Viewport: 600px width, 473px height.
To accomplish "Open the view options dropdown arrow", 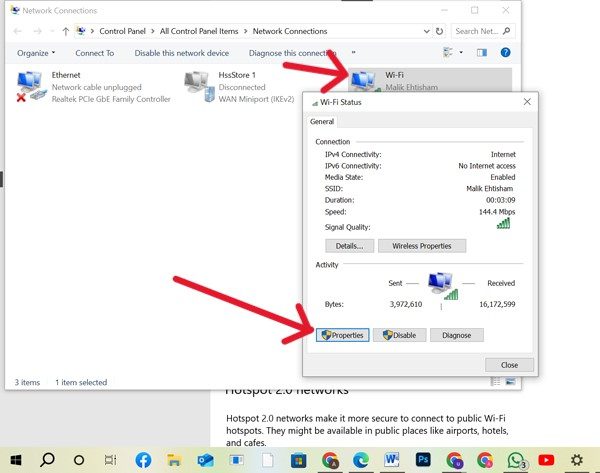I will pos(461,52).
